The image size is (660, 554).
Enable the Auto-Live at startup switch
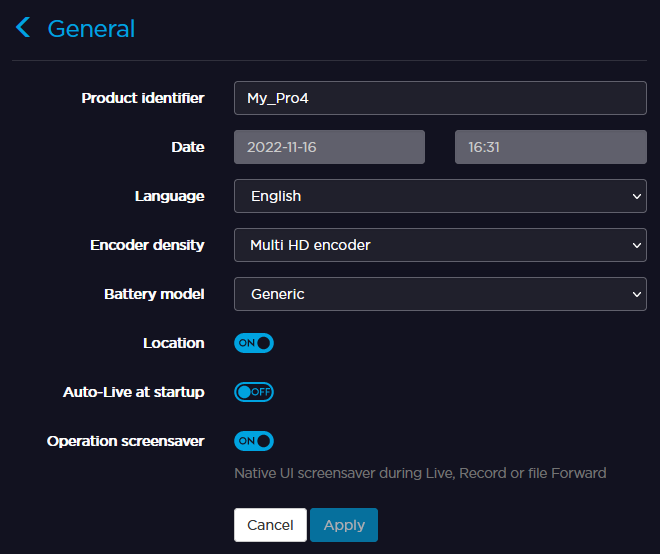[254, 392]
